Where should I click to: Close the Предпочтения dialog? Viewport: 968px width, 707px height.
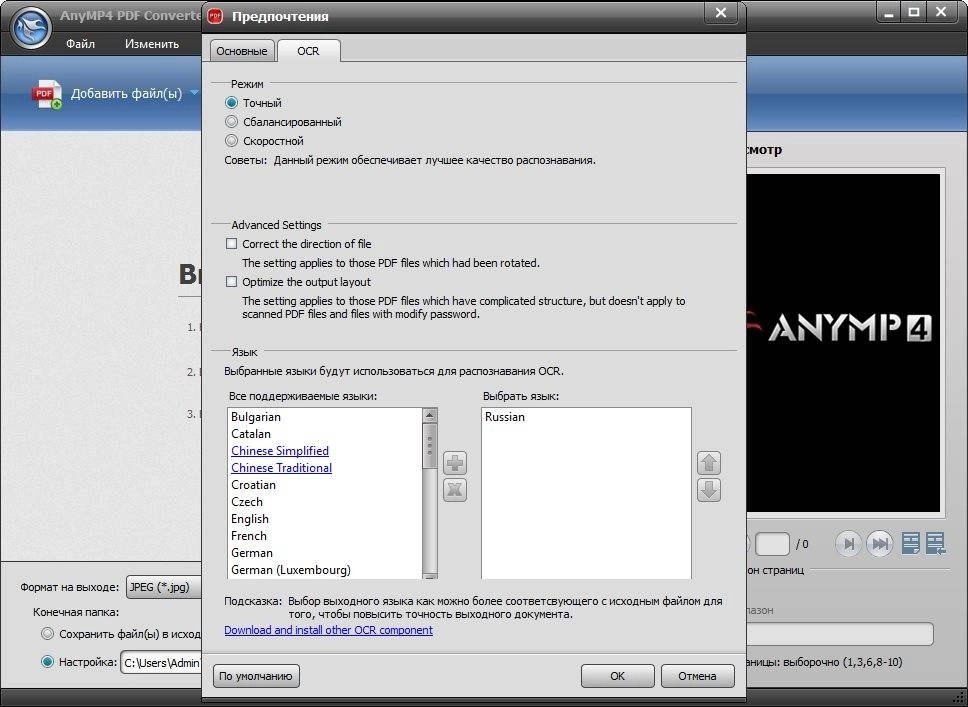tap(720, 13)
